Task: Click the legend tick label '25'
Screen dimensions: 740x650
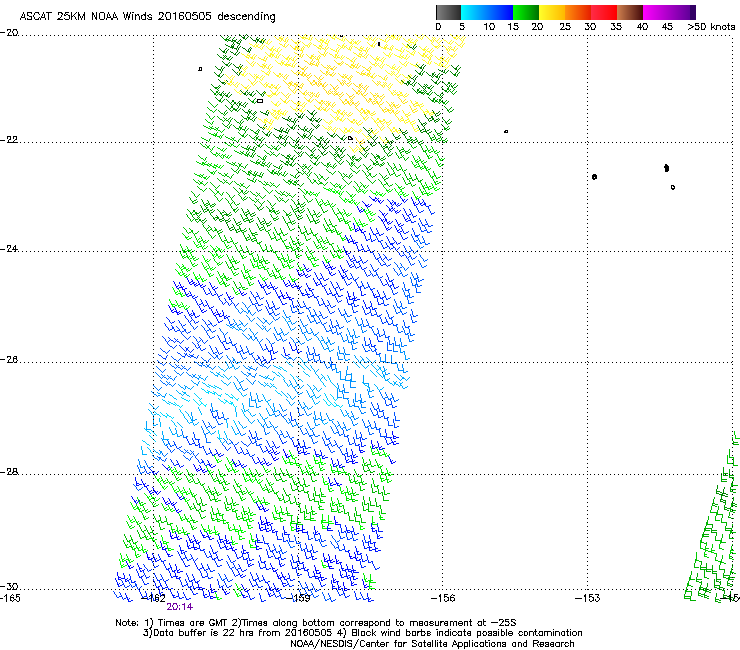Action: [565, 27]
